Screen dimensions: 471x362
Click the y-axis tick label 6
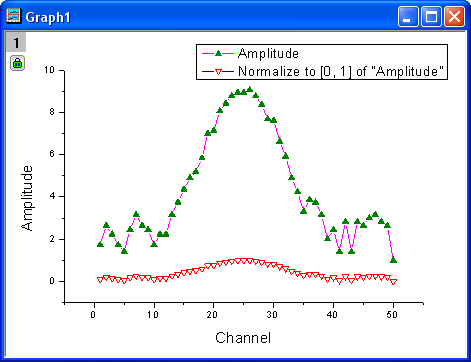pyautogui.click(x=52, y=154)
